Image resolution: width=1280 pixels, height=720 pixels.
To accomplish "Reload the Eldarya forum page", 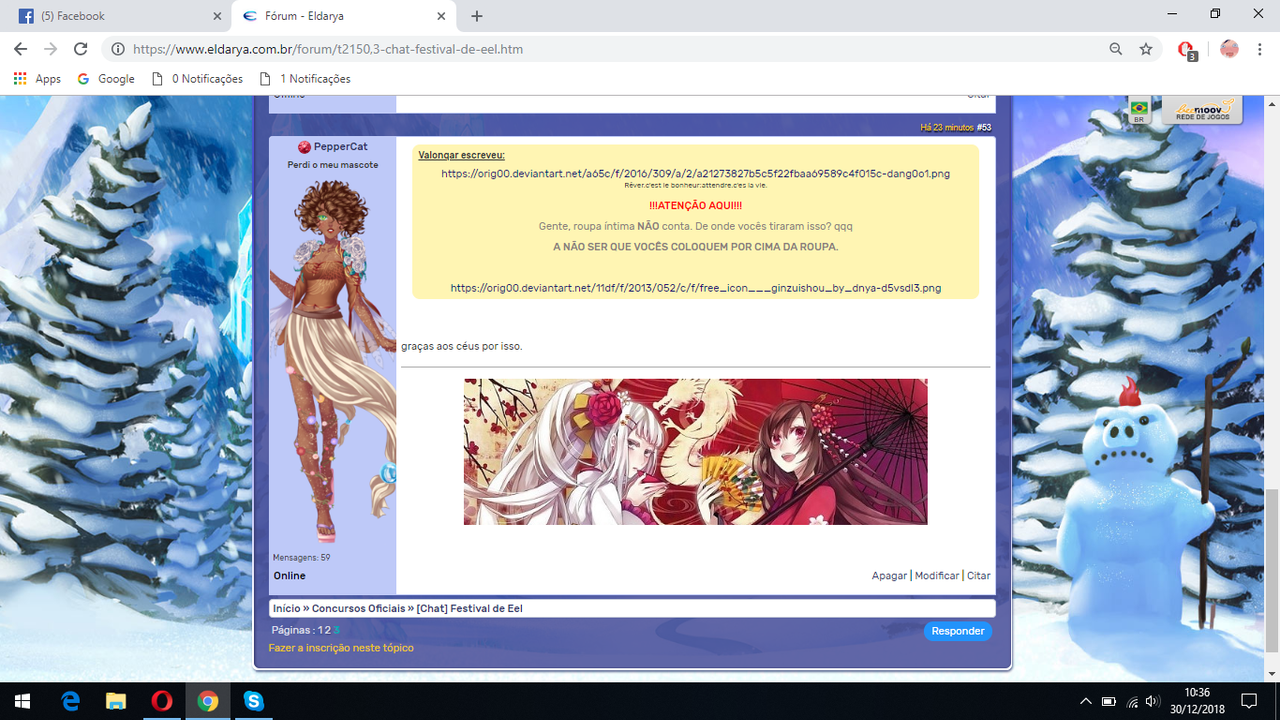I will point(81,49).
